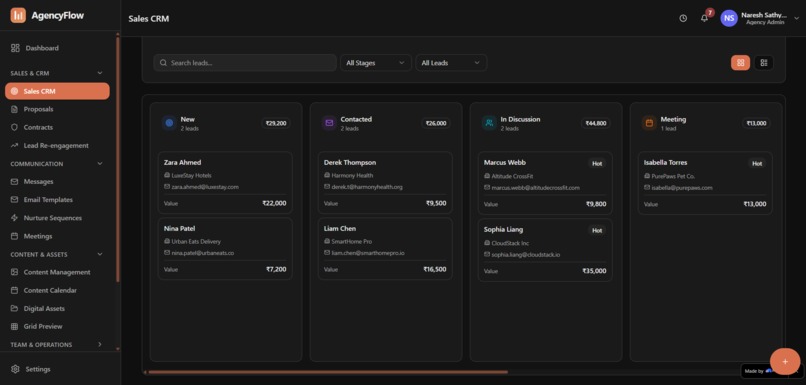Click the Hot badge on Marcus Webb

coord(597,163)
